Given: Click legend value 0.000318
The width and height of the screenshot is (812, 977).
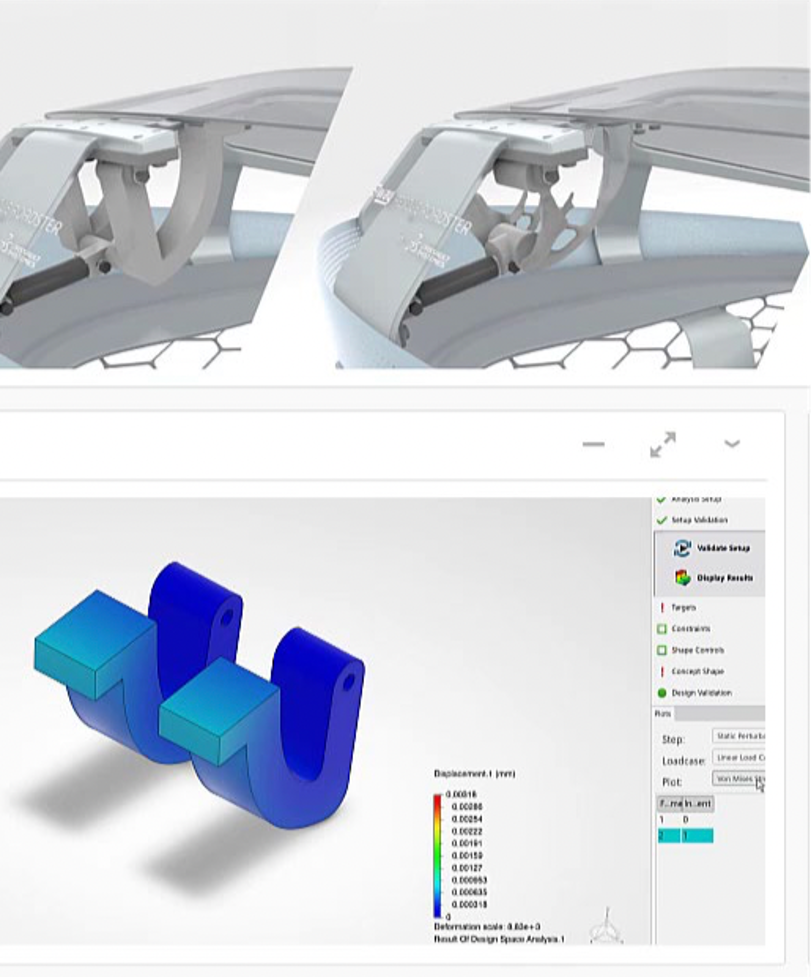Looking at the screenshot, I should coord(469,904).
